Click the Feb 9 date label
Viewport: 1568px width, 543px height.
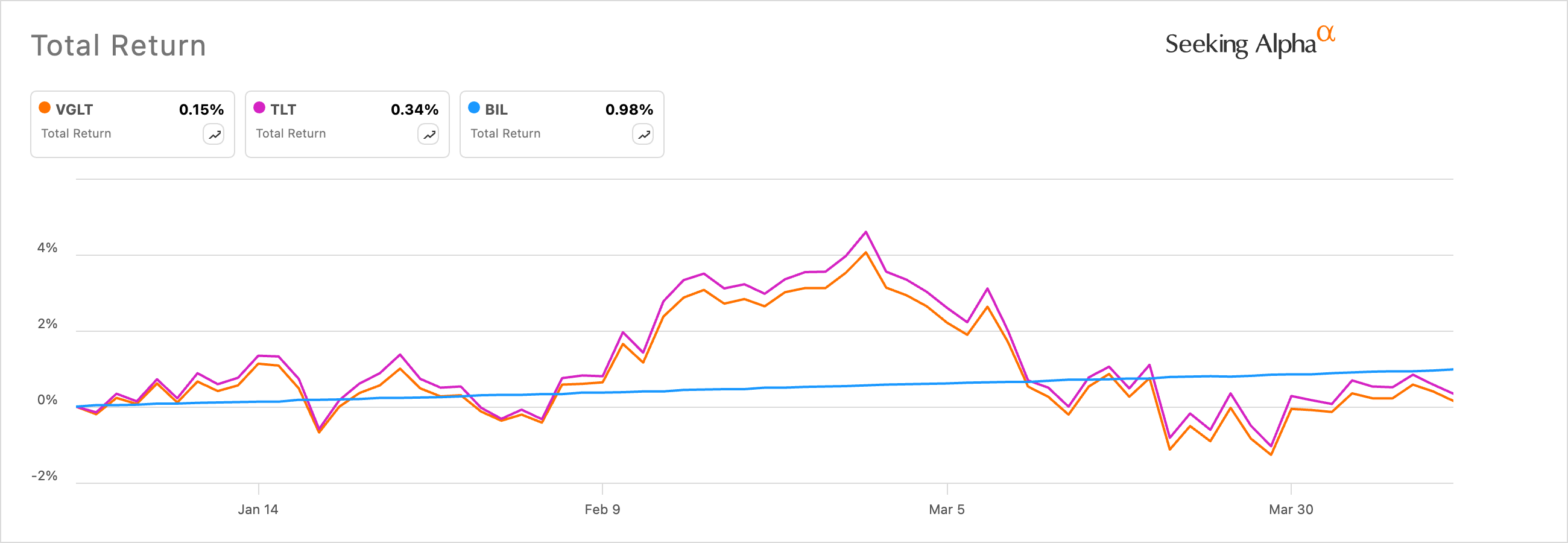[x=602, y=510]
